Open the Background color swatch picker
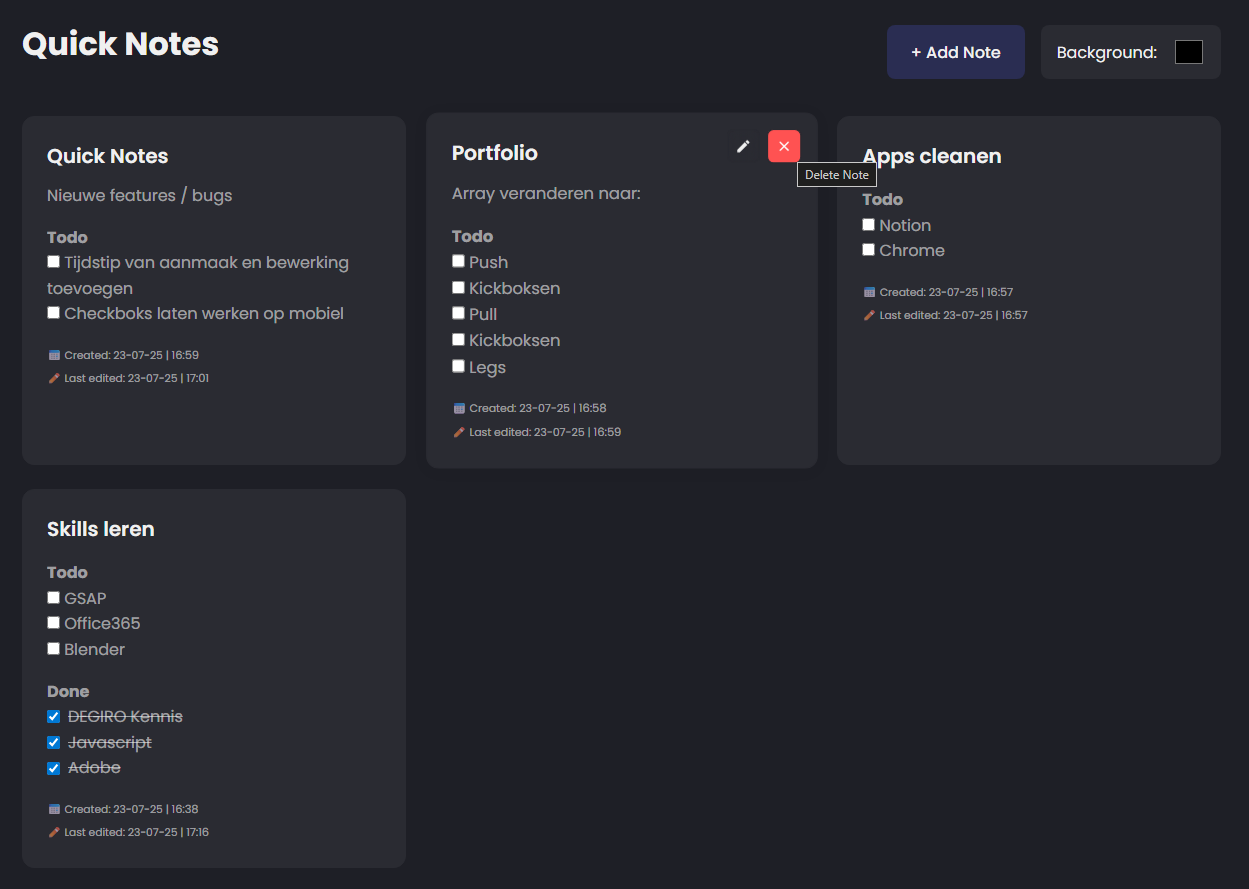The image size is (1249, 889). pyautogui.click(x=1188, y=52)
